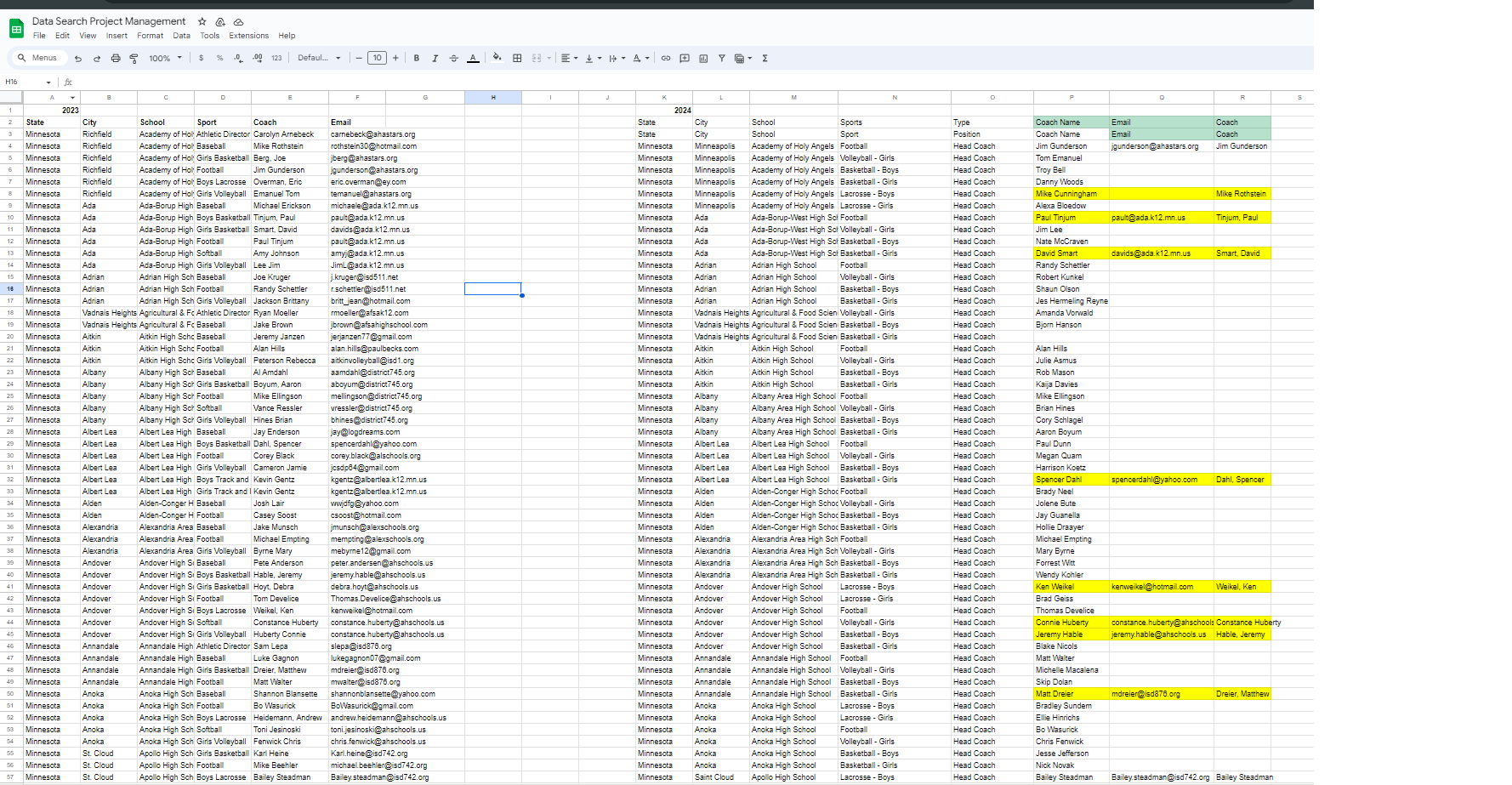Screen dimensions: 1512x785
Task: Click the move to folder icon
Action: click(x=220, y=21)
